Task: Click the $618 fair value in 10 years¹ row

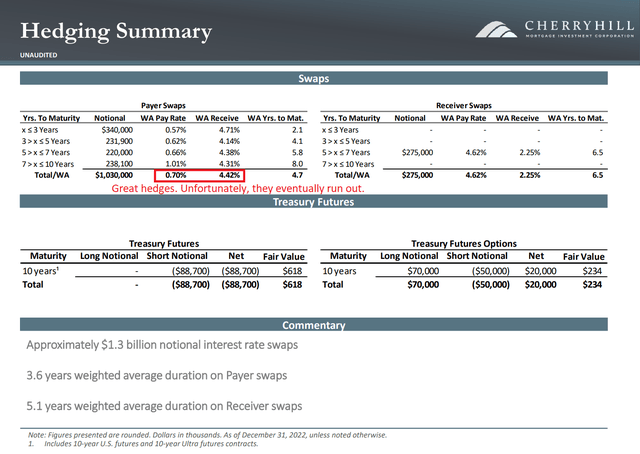Action: (x=292, y=271)
